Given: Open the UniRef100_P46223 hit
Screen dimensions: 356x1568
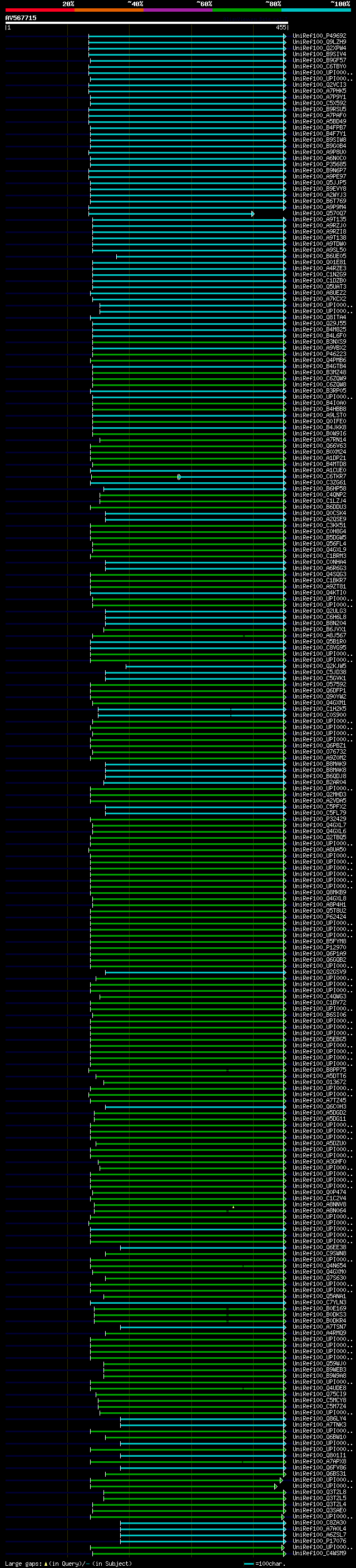Looking at the screenshot, I should [319, 354].
